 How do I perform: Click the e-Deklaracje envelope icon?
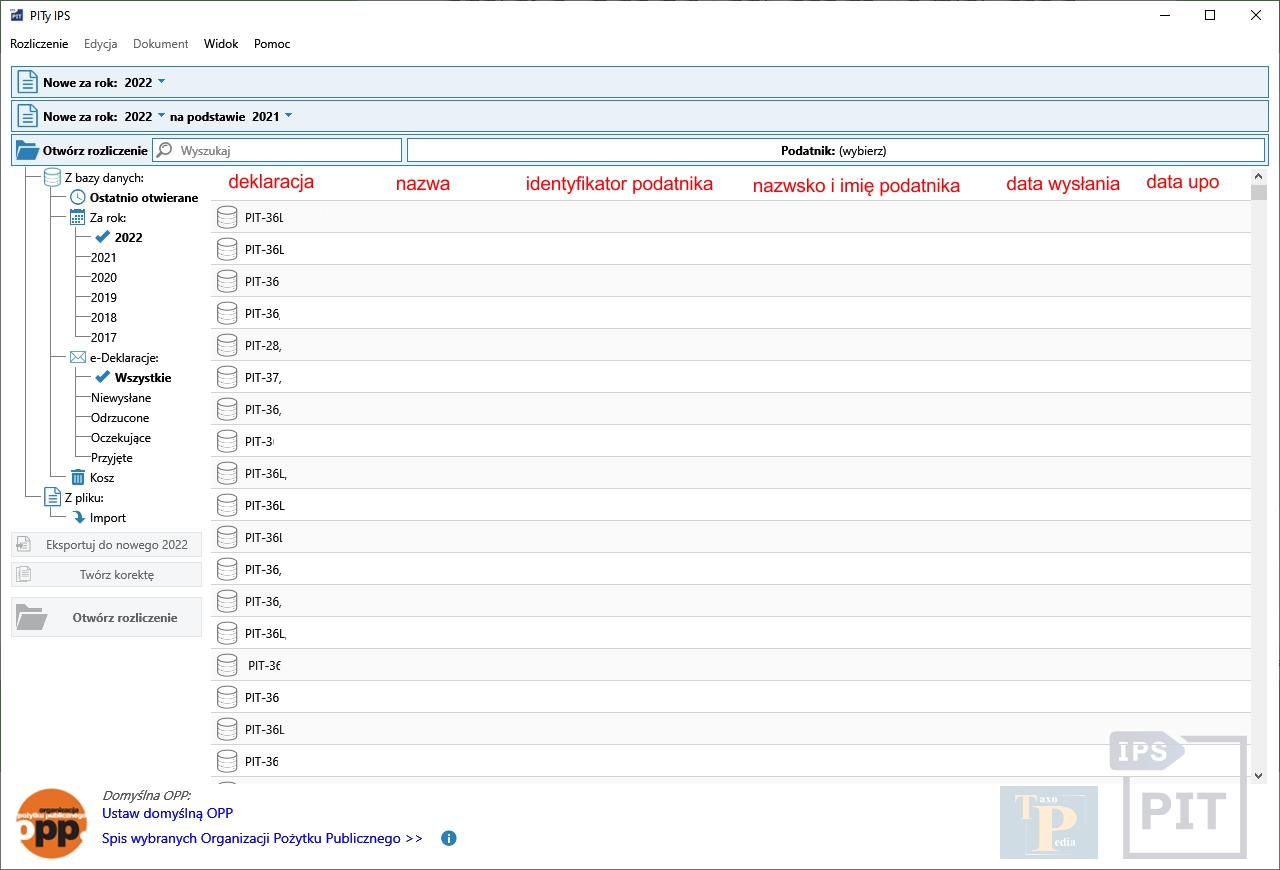pos(78,358)
